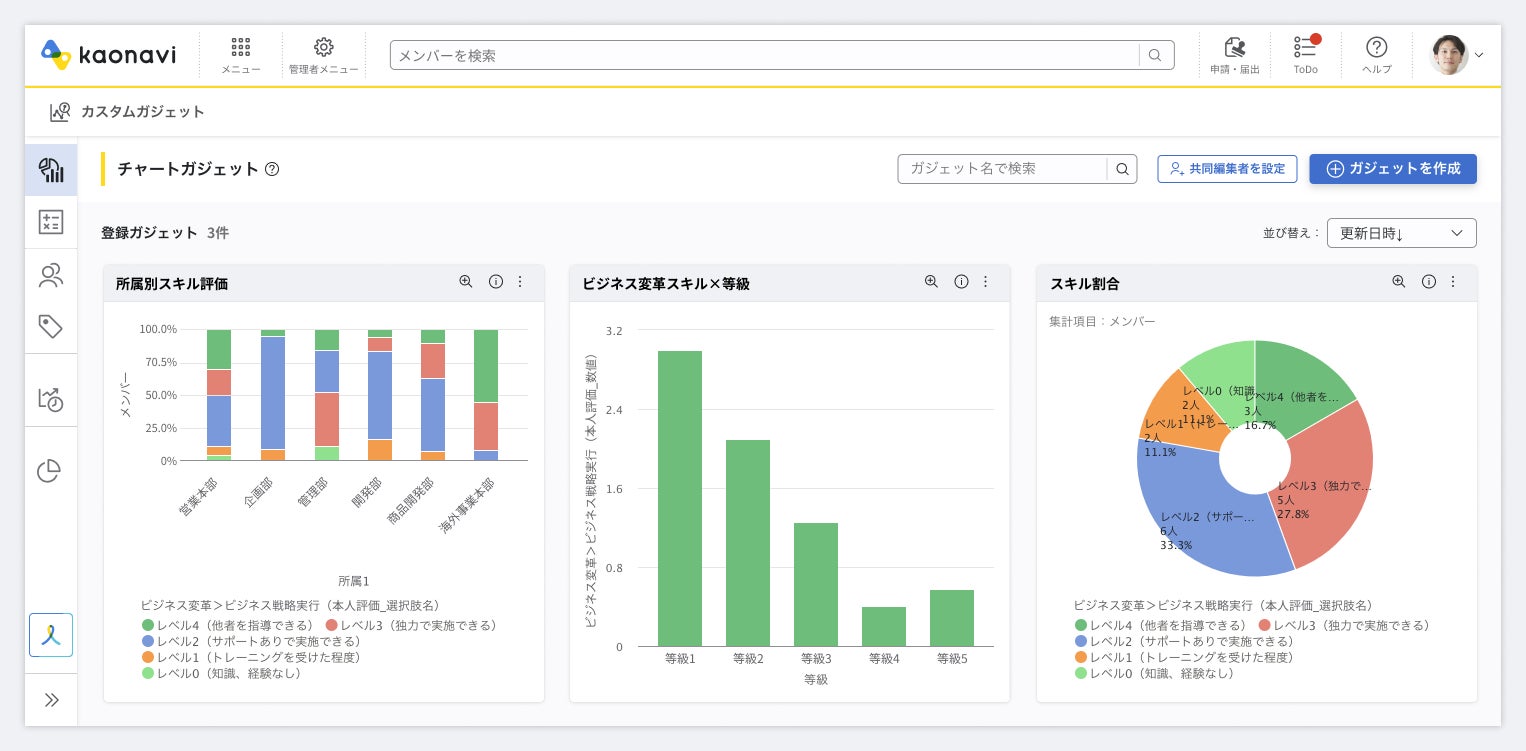Screen dimensions: 1526x751
Task: Click the 営業本部 stacked bar
Action: pyautogui.click(x=219, y=395)
